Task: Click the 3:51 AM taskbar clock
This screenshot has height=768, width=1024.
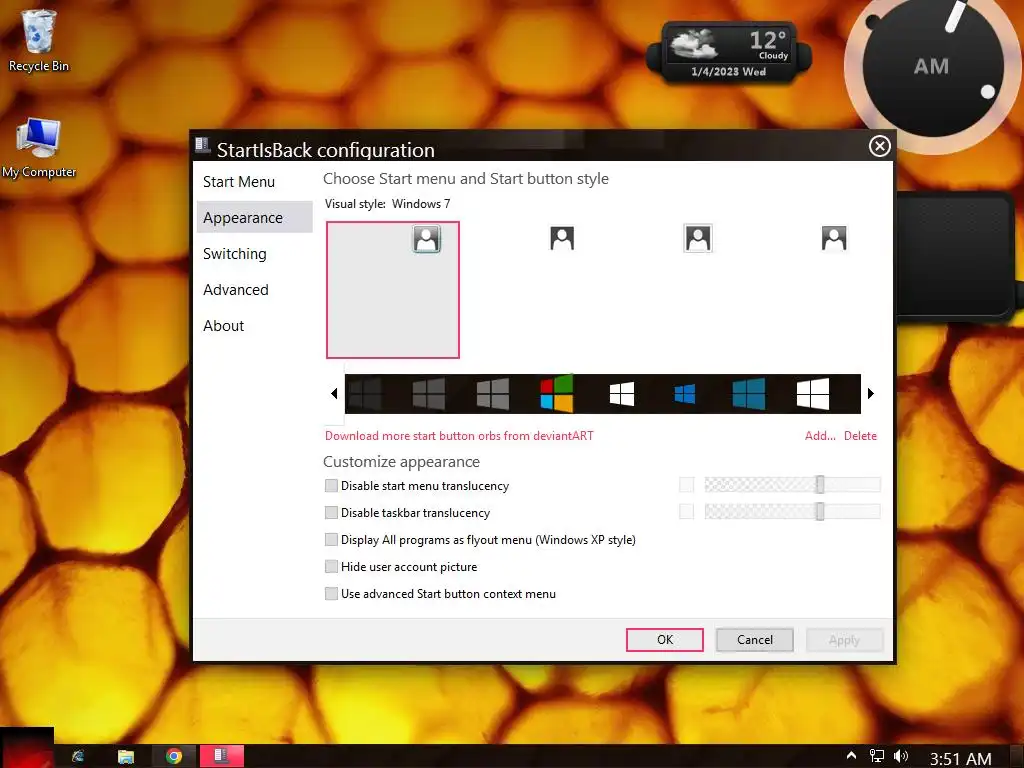Action: tap(960, 758)
